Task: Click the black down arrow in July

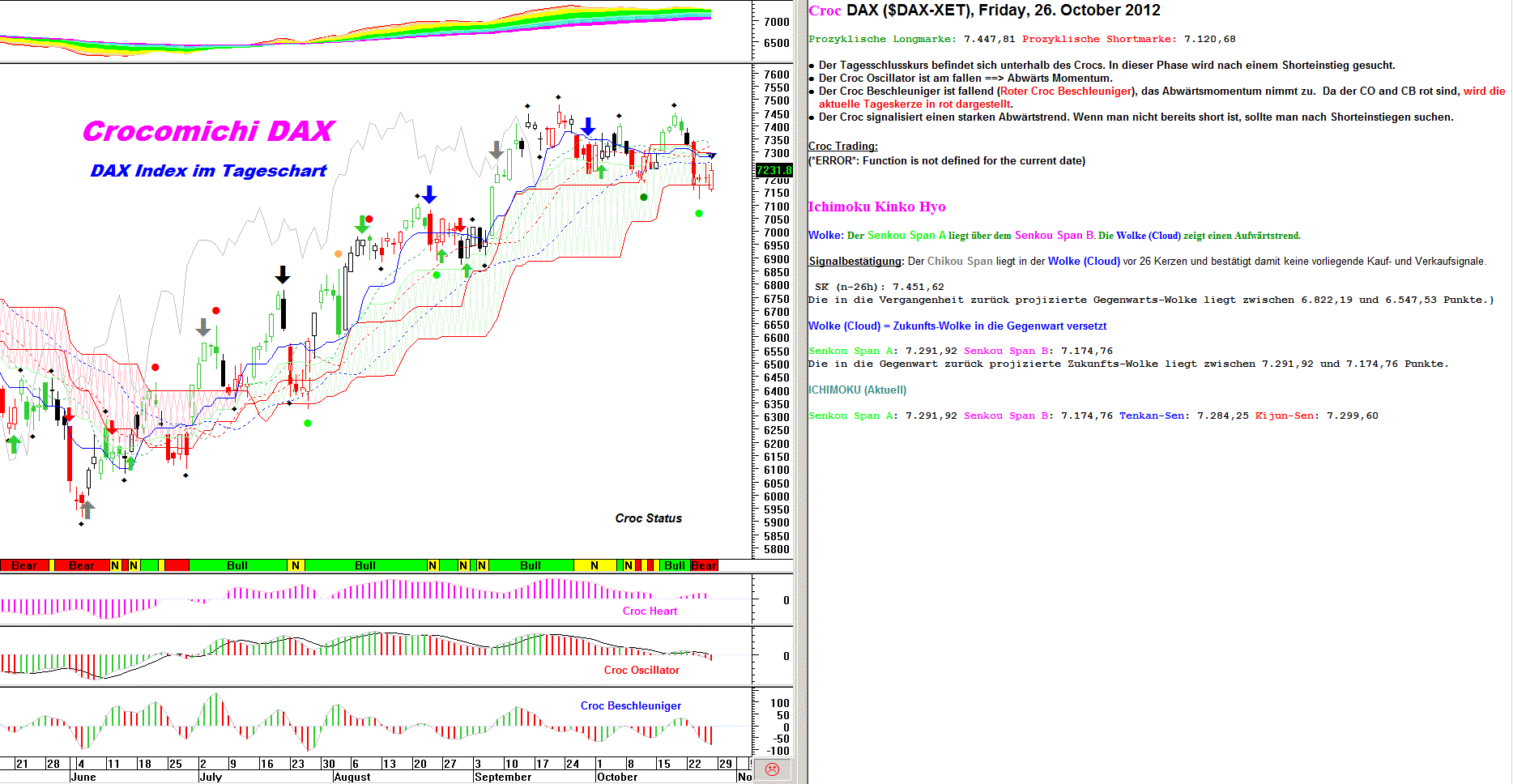Action: coord(282,275)
